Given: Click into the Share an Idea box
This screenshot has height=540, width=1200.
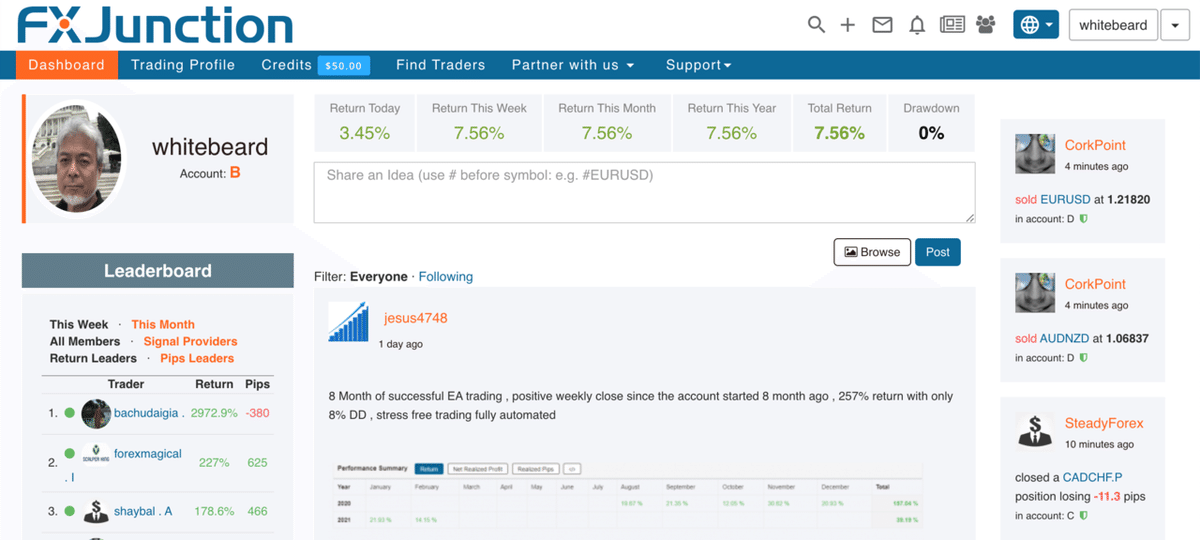Looking at the screenshot, I should point(644,192).
